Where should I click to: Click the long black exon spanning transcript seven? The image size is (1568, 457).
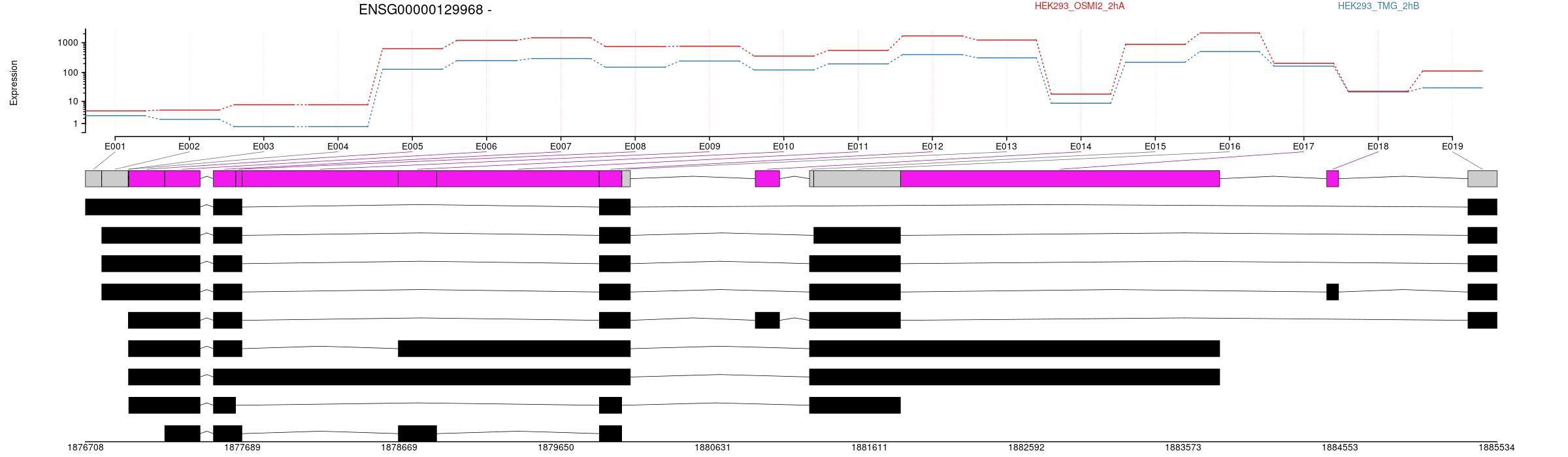coord(421,377)
